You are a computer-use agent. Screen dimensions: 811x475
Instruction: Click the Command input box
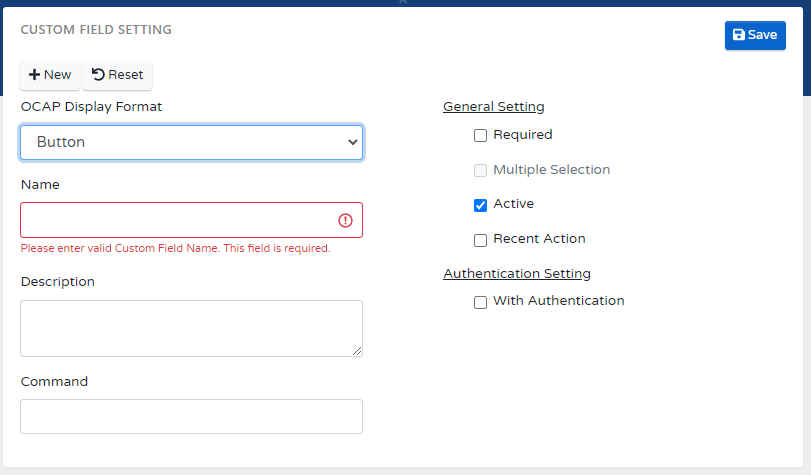[191, 417]
